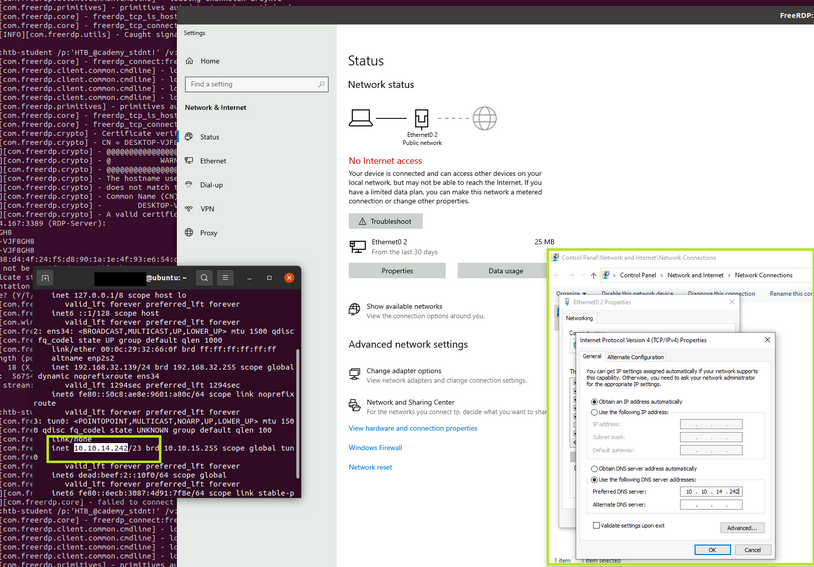The image size is (814, 567).
Task: Click Ethernet0 2 data usage monitor icon
Action: (x=358, y=247)
